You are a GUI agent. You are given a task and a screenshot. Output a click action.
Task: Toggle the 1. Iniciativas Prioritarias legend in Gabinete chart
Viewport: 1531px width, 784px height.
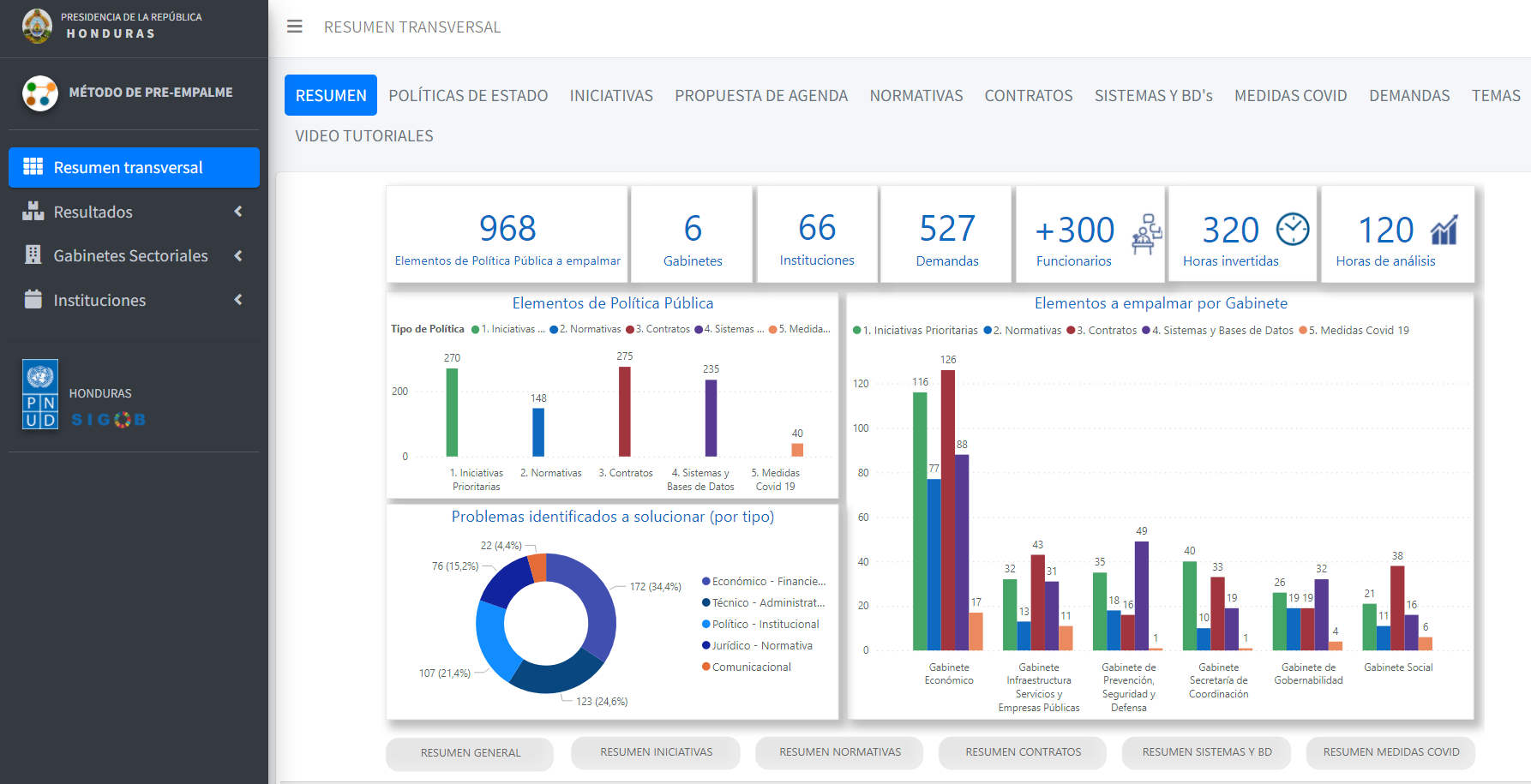click(916, 331)
